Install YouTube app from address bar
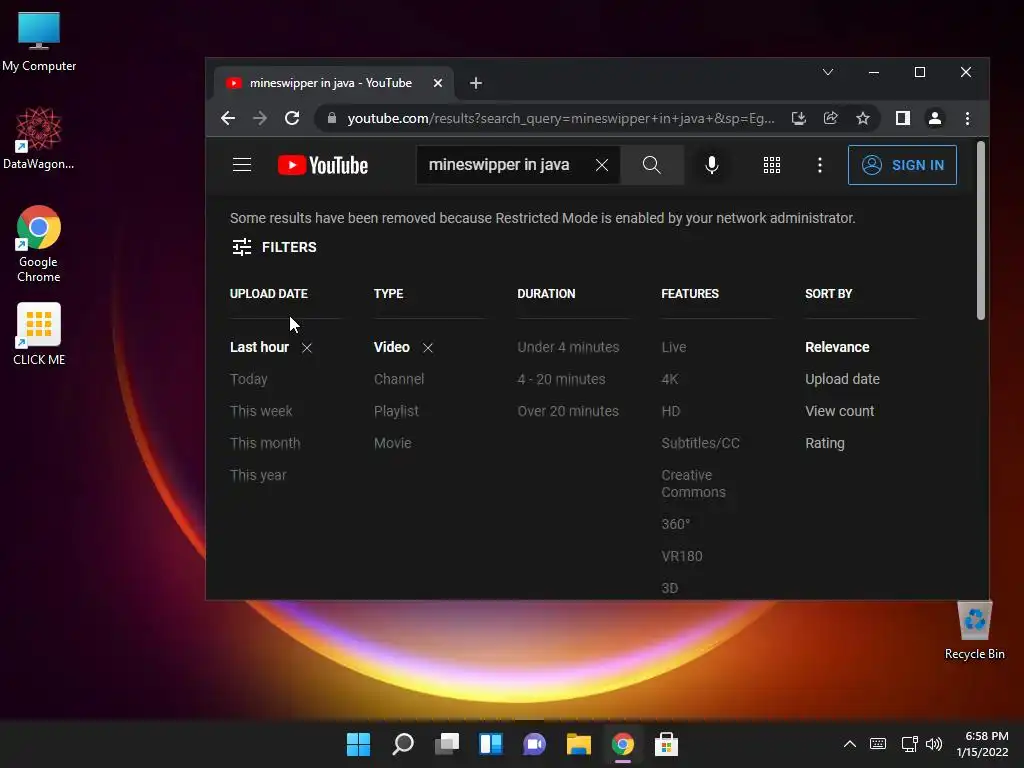Screen dimensions: 1024x768 (x=798, y=118)
